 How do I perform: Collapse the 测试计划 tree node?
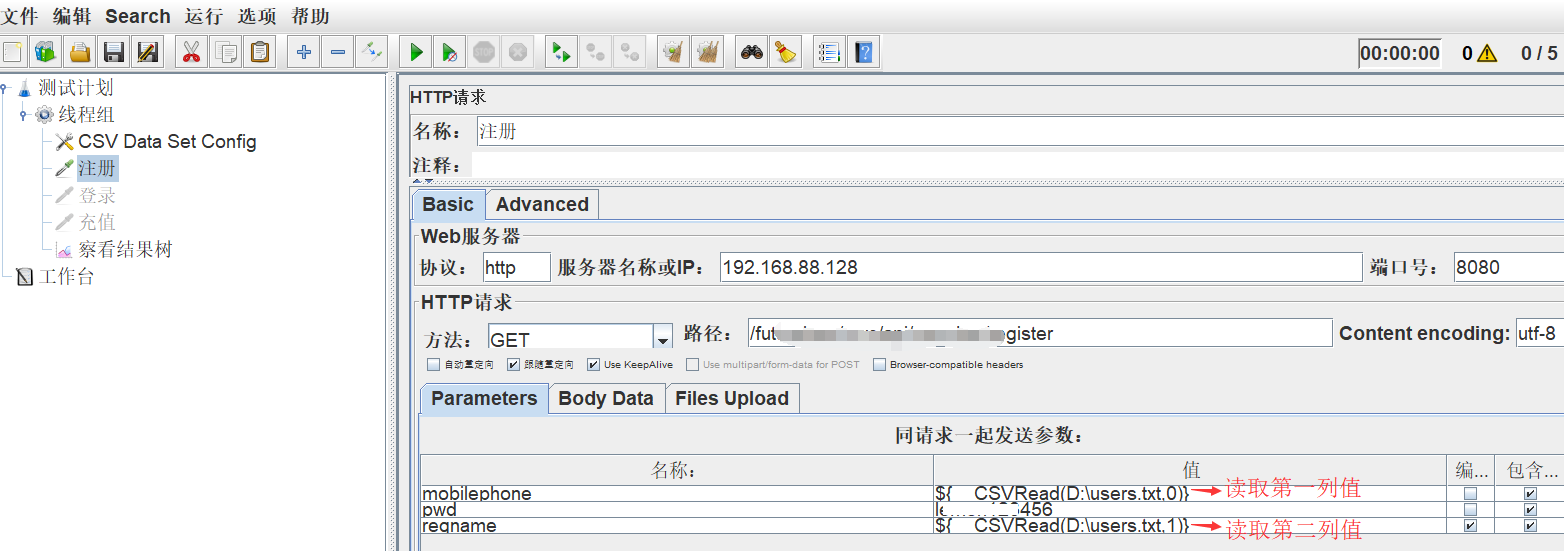click(5, 88)
